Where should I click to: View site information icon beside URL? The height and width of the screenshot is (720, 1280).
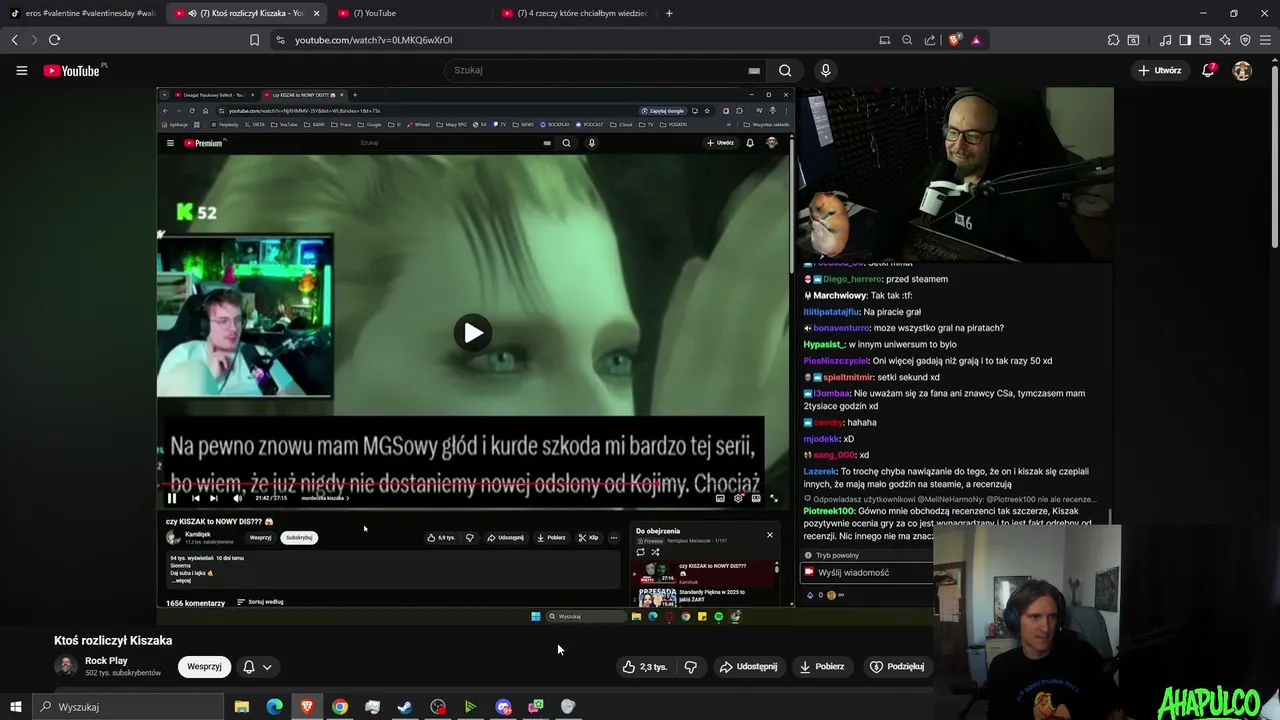tap(280, 40)
